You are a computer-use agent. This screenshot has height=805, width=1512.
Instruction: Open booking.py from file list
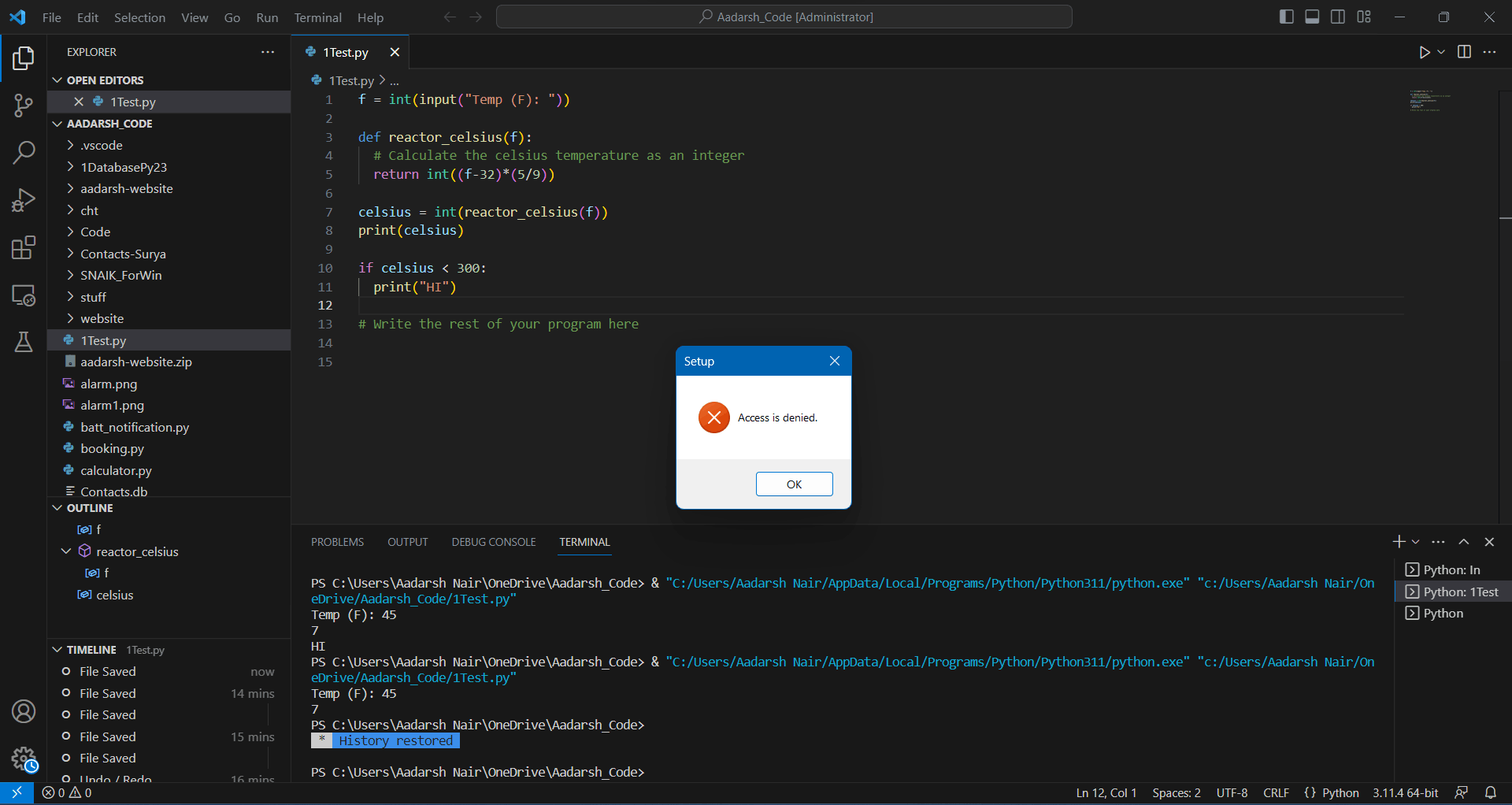tap(169, 449)
